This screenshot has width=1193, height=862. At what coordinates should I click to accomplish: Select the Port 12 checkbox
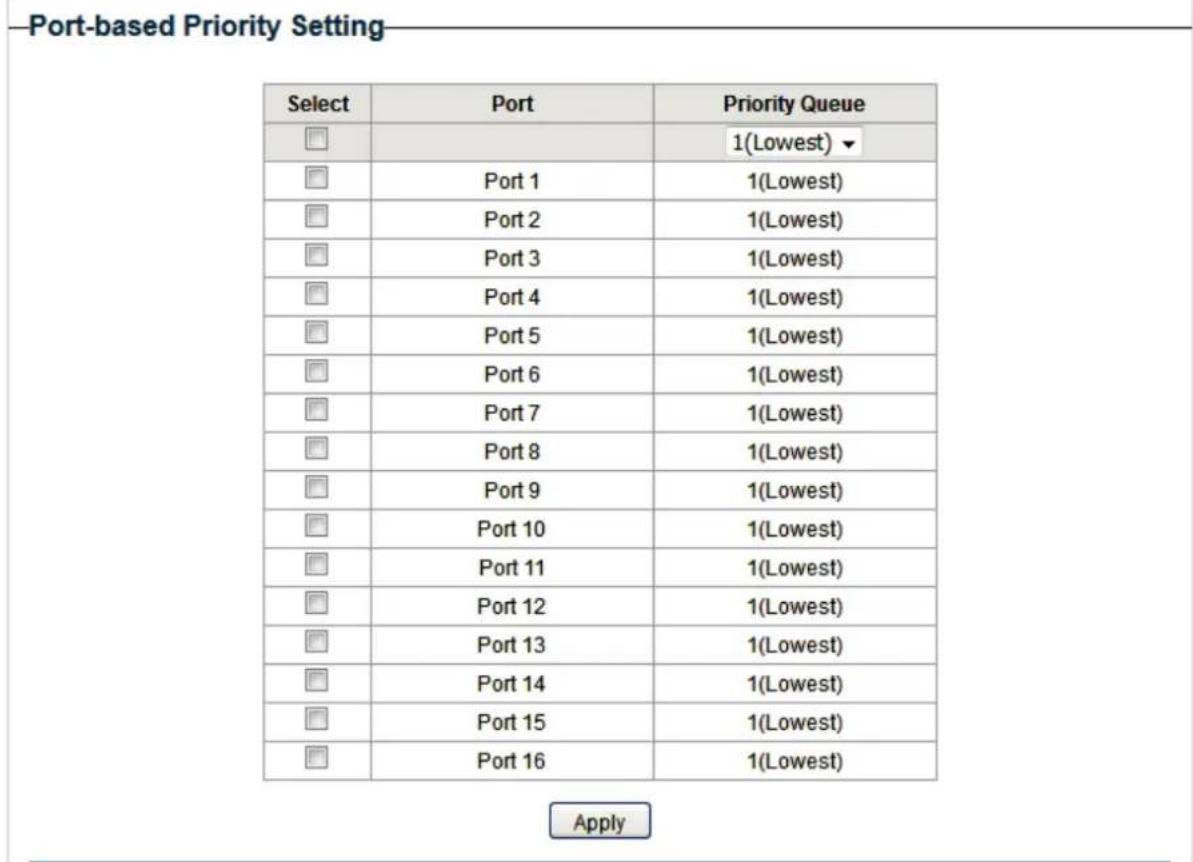(317, 603)
